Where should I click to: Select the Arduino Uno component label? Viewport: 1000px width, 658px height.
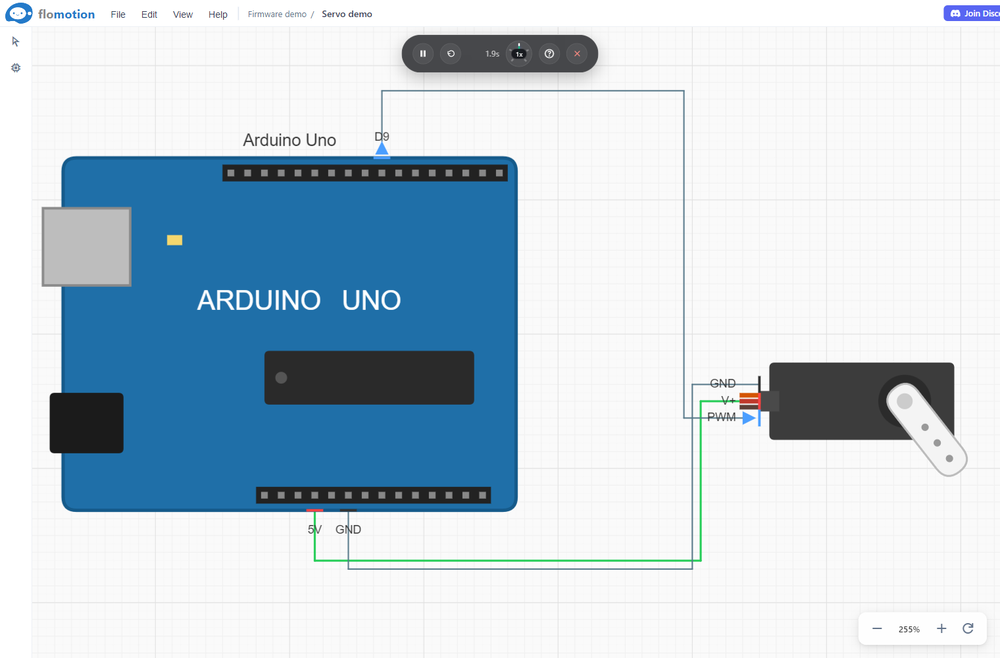pyautogui.click(x=290, y=140)
